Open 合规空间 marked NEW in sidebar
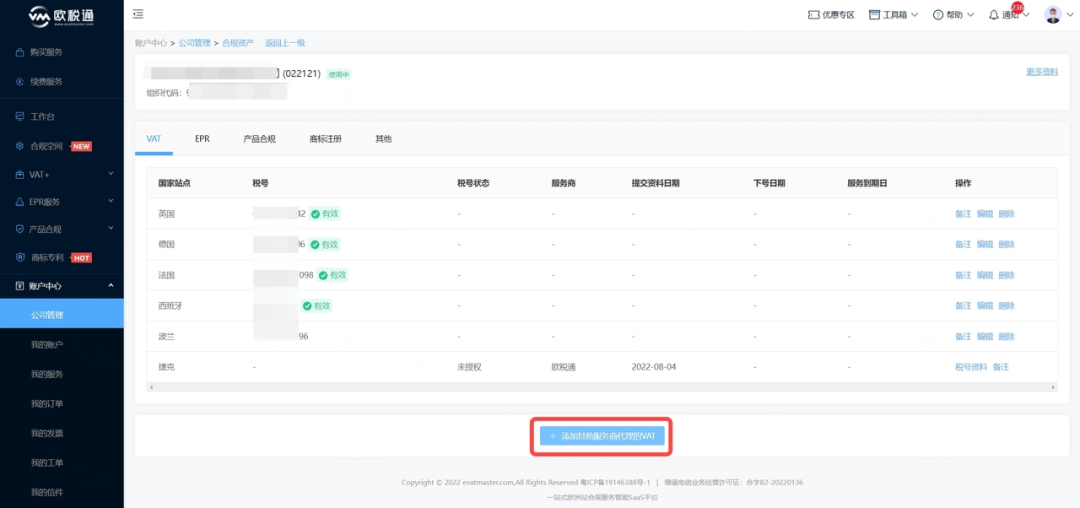 pyautogui.click(x=46, y=146)
